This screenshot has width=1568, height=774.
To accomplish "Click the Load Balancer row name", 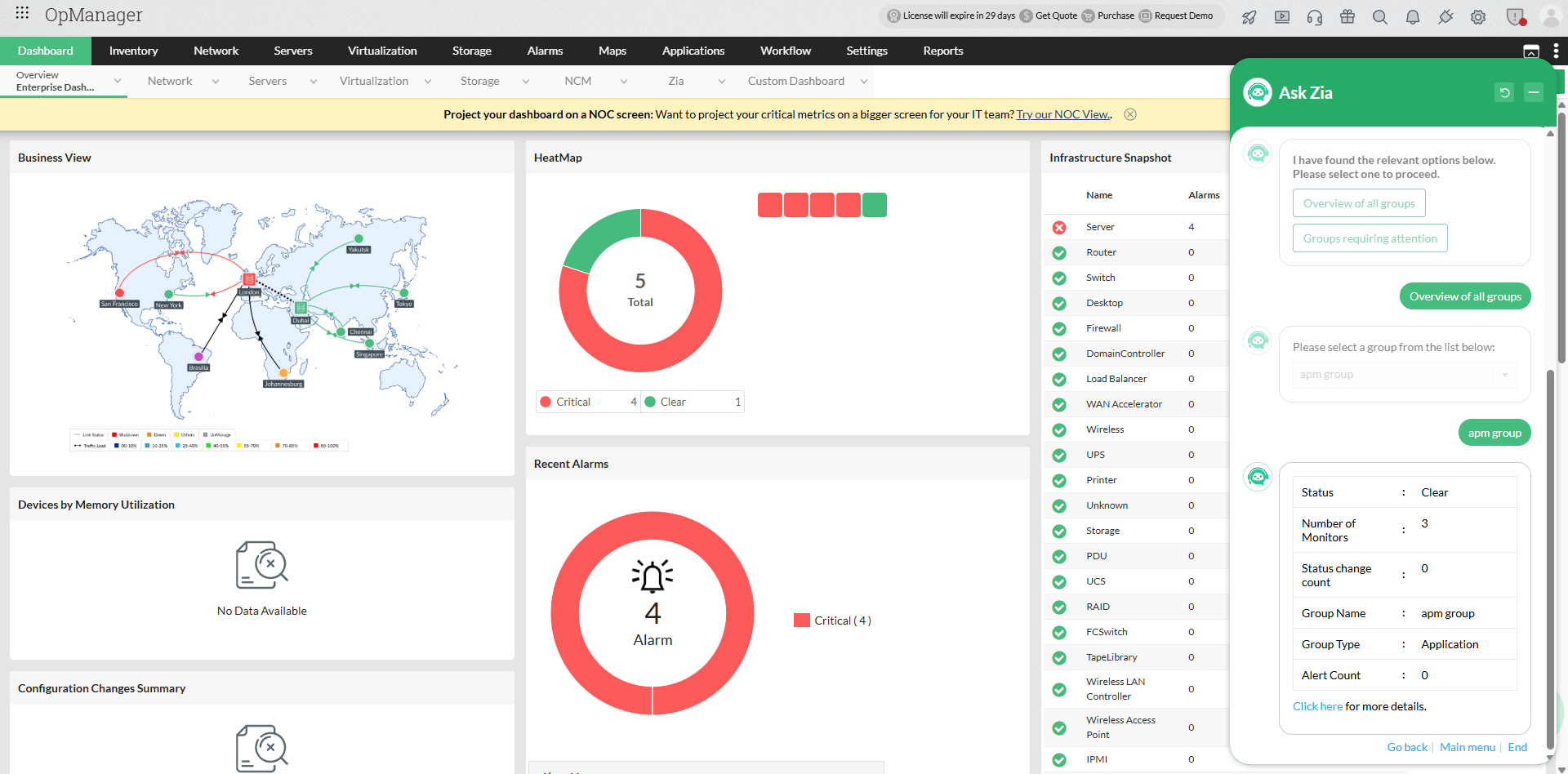I will [1116, 379].
